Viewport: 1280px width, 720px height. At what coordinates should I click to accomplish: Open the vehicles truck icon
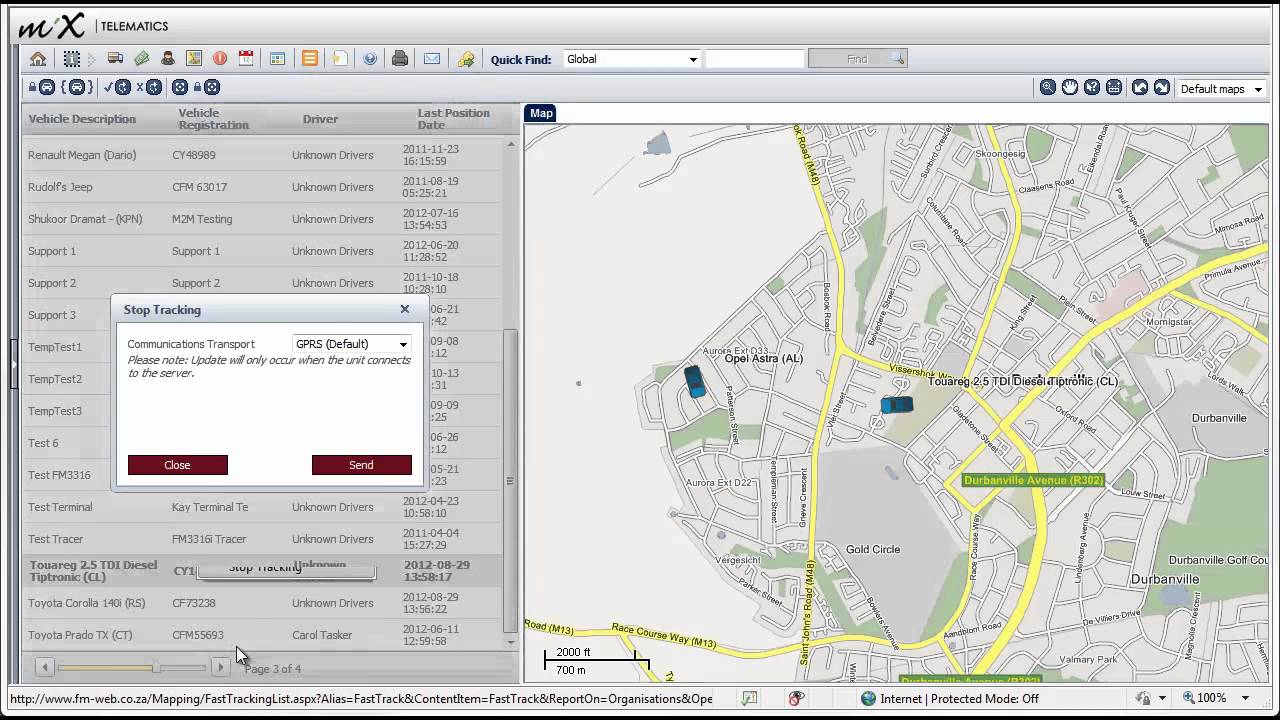[115, 59]
